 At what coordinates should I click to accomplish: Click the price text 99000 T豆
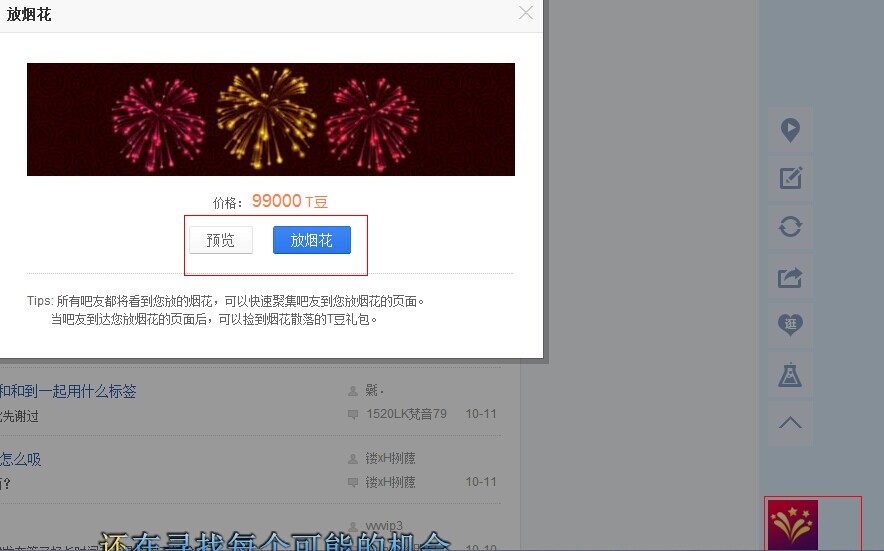290,201
